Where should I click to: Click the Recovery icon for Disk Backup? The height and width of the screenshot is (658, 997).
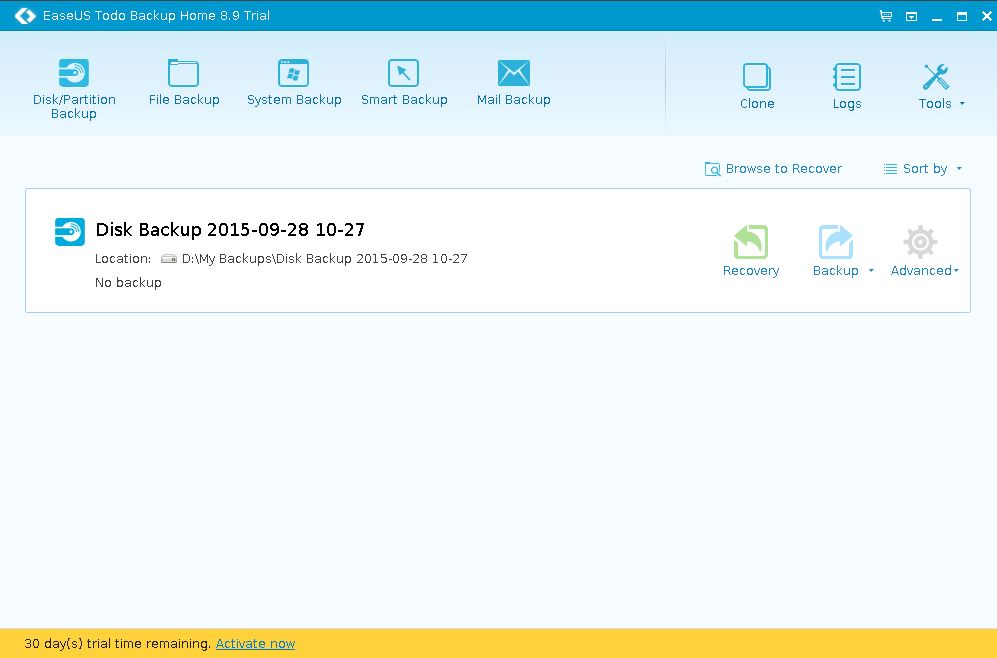(x=751, y=242)
